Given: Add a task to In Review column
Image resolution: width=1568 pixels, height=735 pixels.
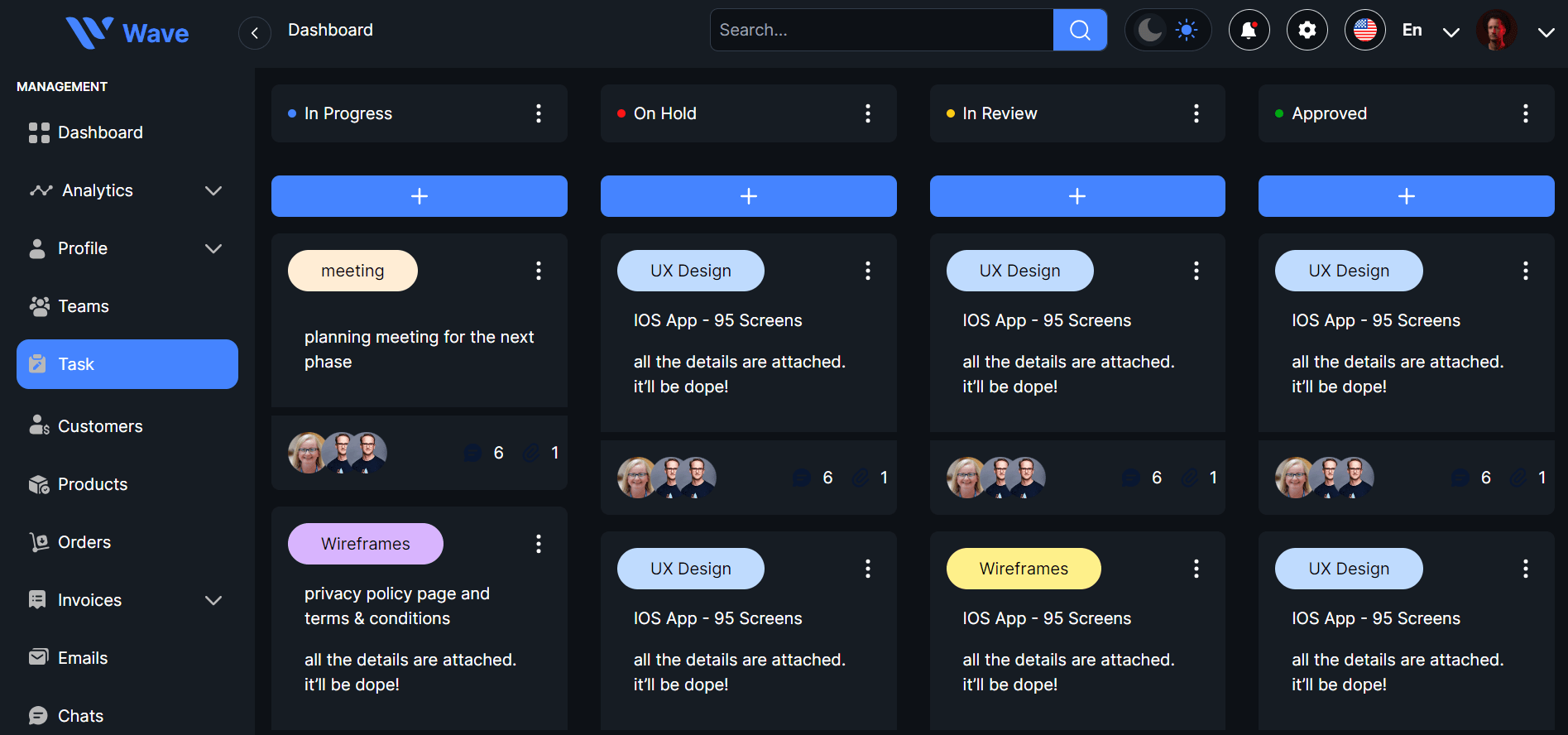Looking at the screenshot, I should [1077, 196].
